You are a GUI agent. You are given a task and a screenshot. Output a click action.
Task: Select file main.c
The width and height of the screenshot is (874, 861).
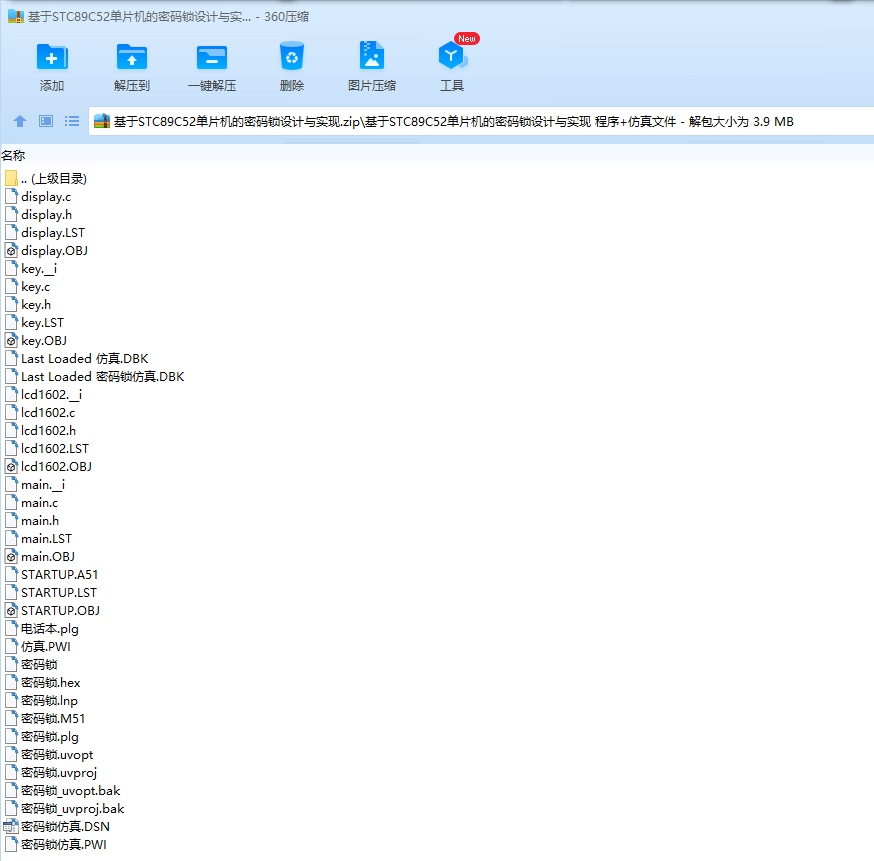(40, 503)
